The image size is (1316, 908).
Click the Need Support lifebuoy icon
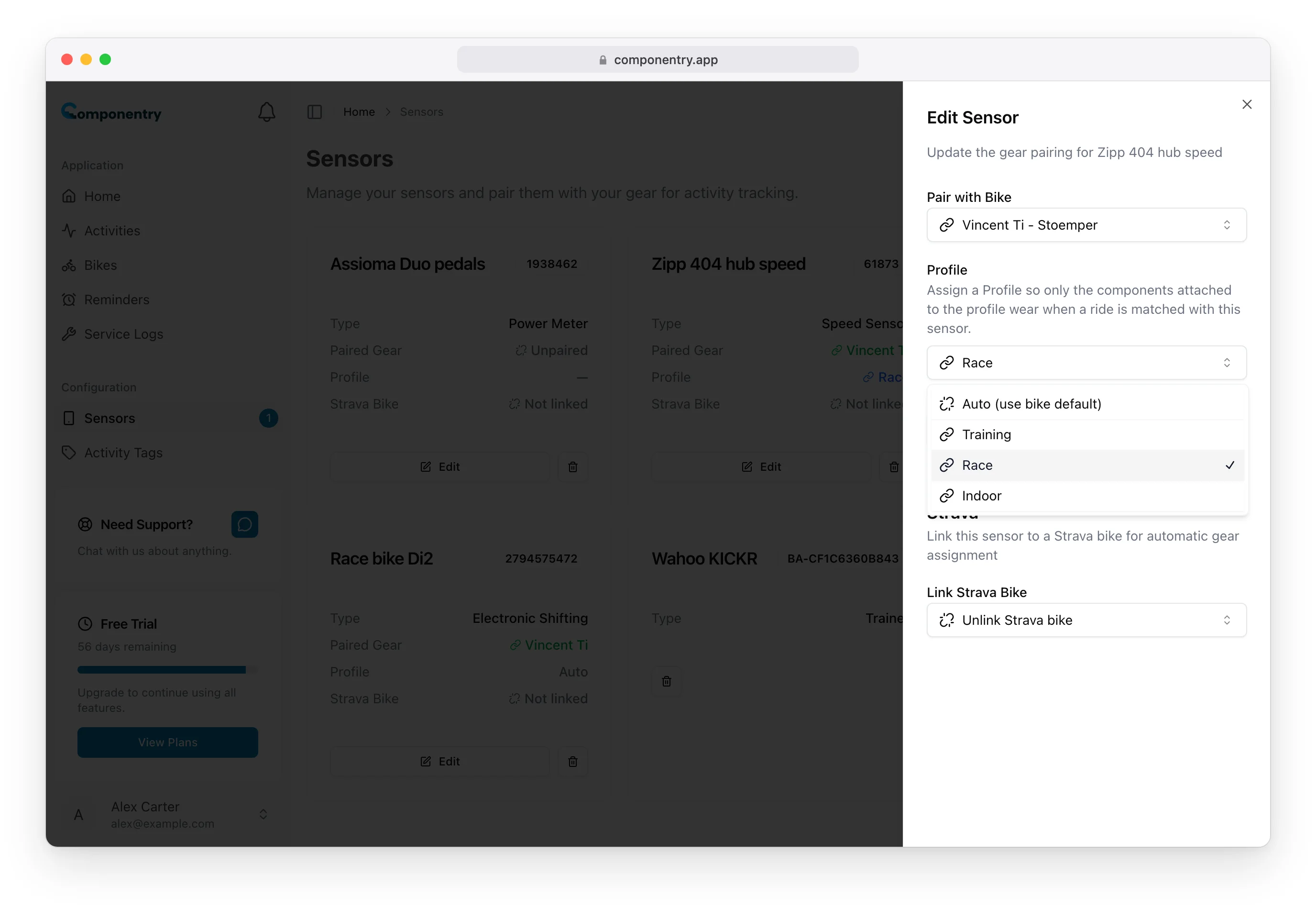[85, 524]
